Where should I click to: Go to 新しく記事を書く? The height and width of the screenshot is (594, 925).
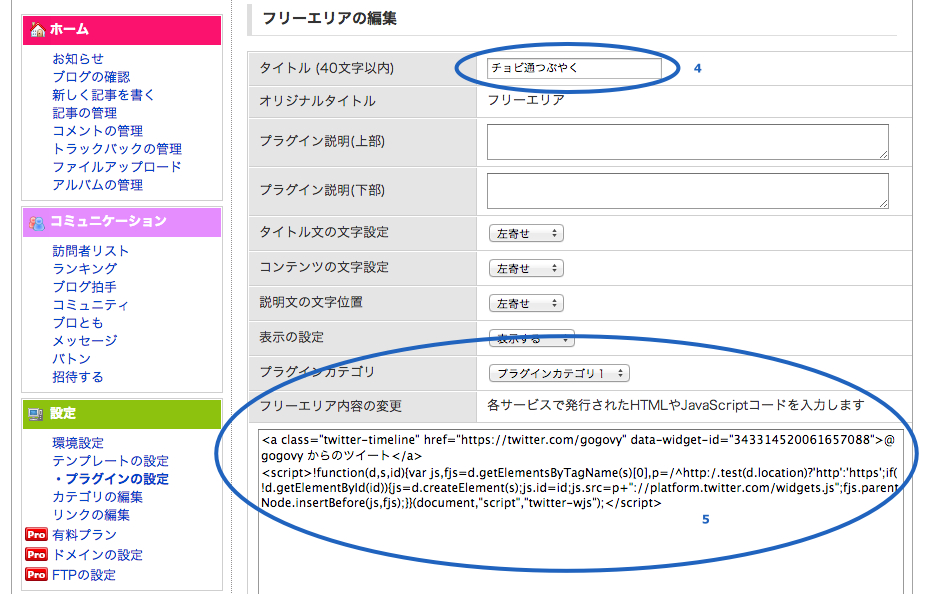tap(103, 95)
